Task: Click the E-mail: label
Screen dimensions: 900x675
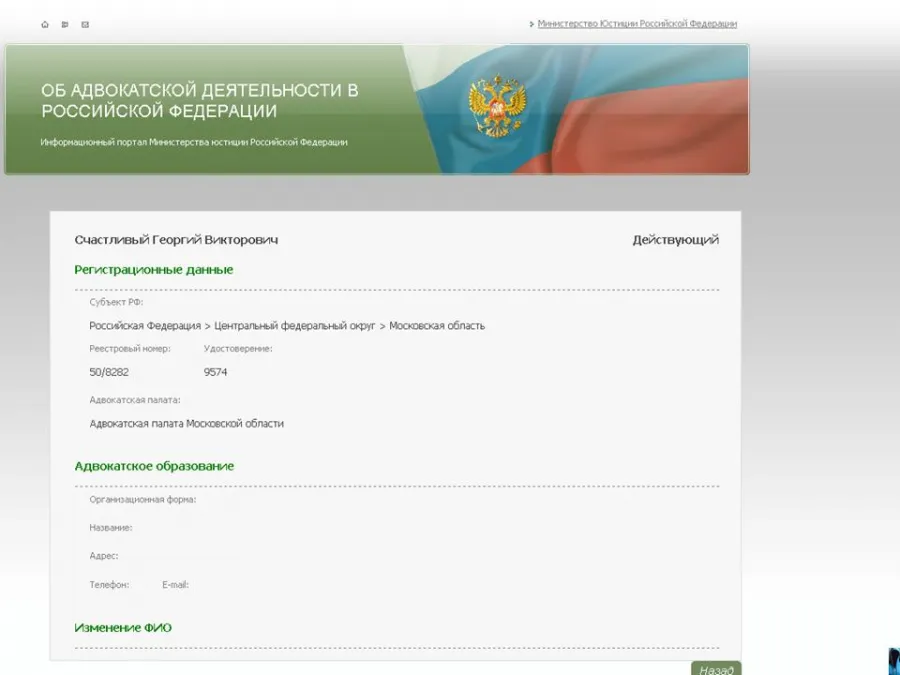Action: click(x=176, y=585)
